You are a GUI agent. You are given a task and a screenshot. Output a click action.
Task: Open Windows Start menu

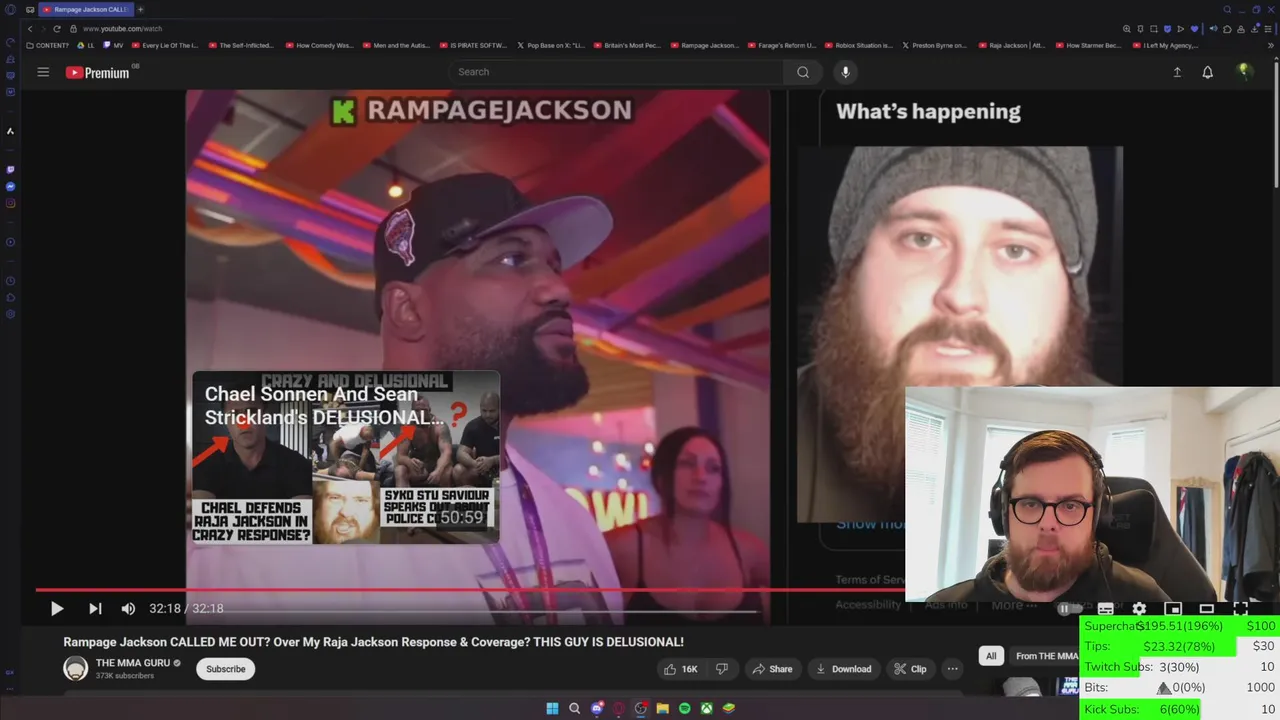552,708
